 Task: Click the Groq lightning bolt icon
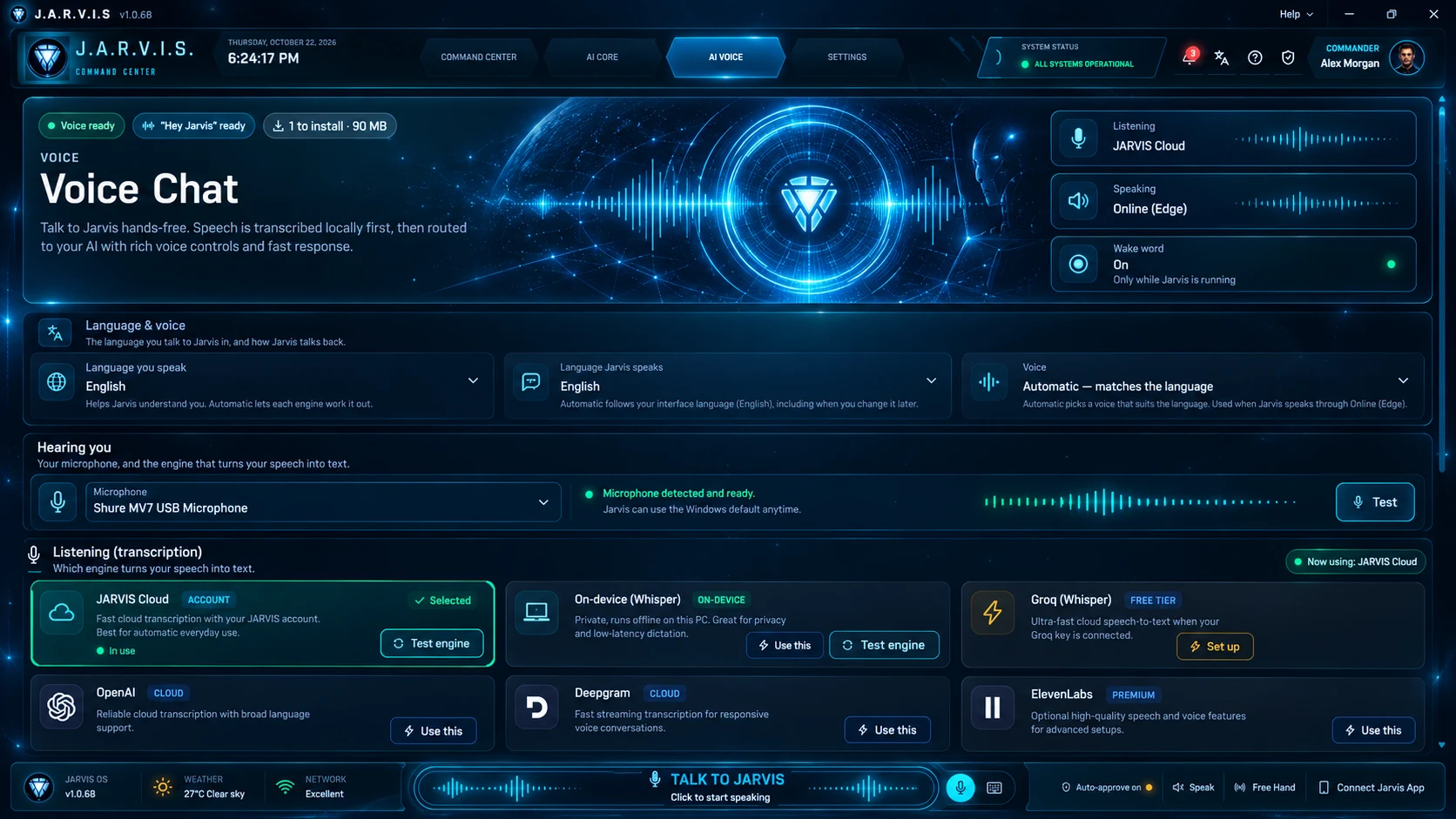coord(992,614)
